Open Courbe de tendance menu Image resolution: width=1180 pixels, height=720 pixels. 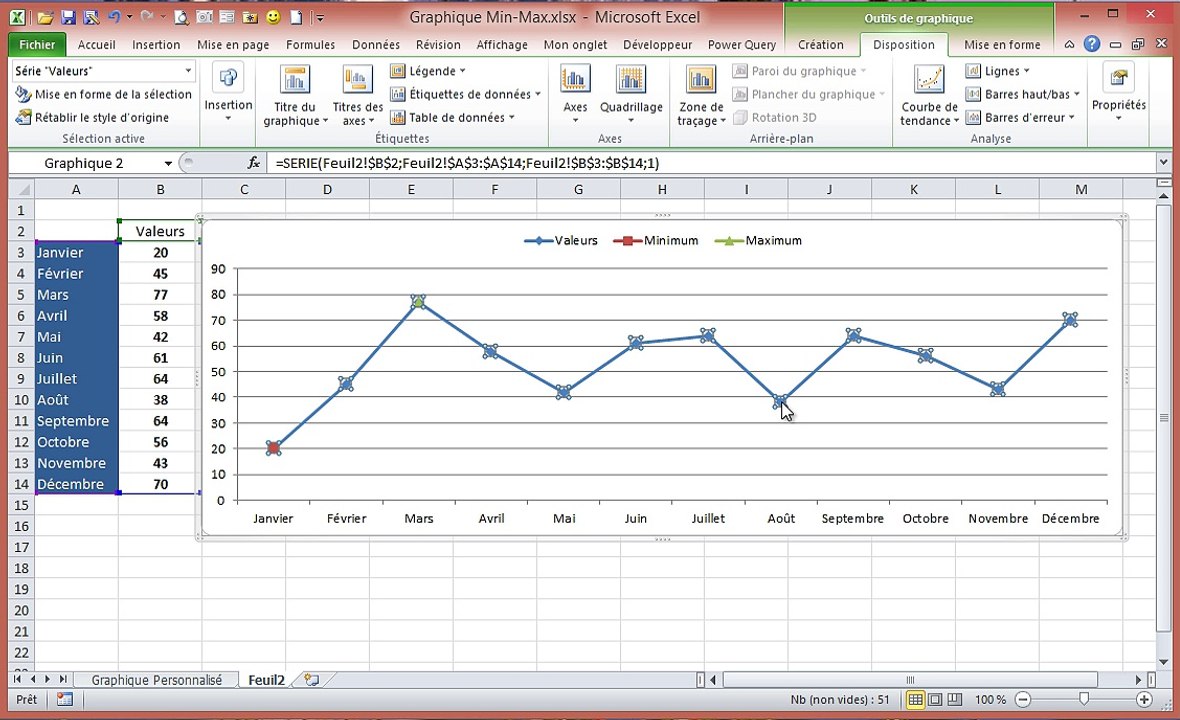point(929,96)
